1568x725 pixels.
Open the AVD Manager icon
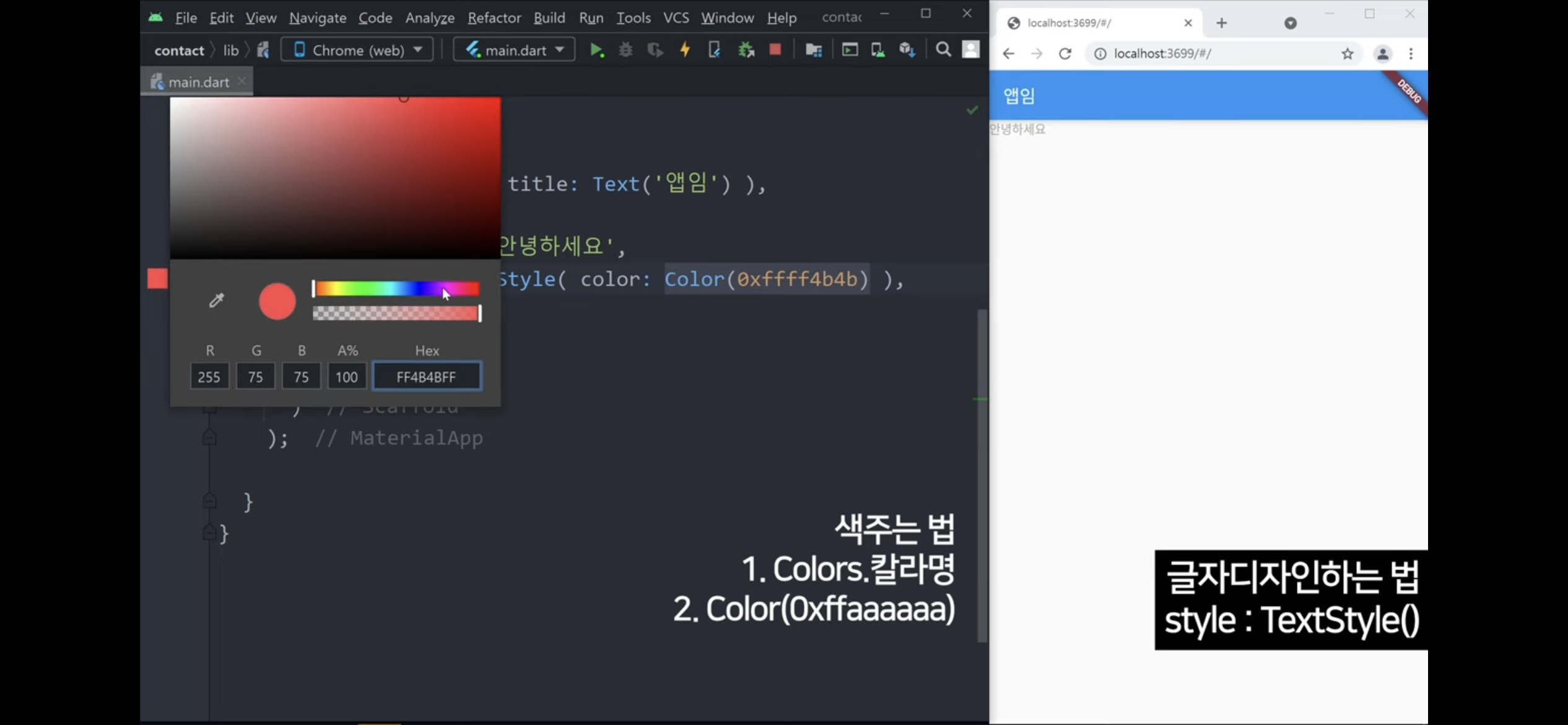pos(878,50)
